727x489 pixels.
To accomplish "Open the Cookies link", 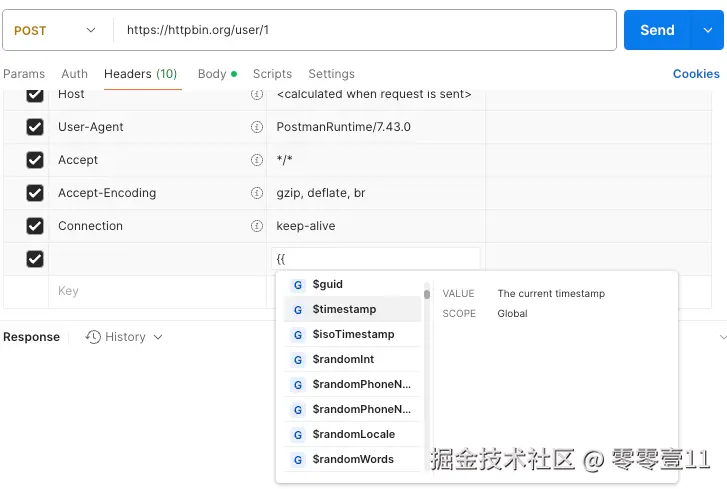I will [696, 74].
